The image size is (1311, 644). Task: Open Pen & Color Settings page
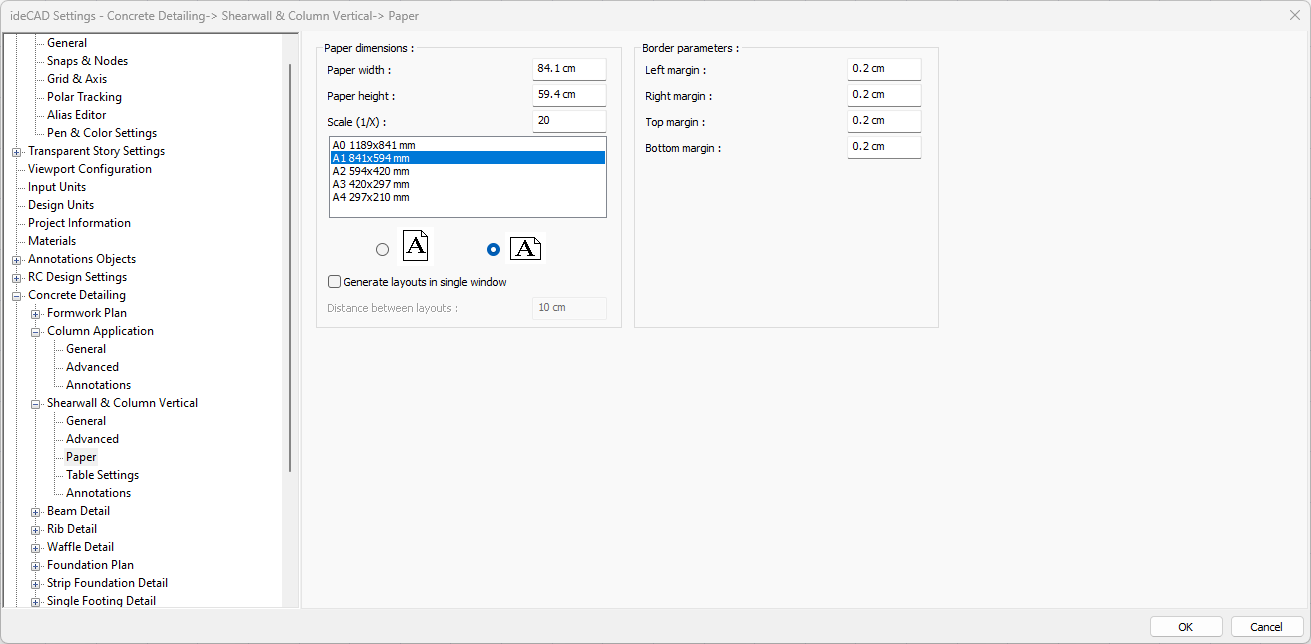[101, 133]
